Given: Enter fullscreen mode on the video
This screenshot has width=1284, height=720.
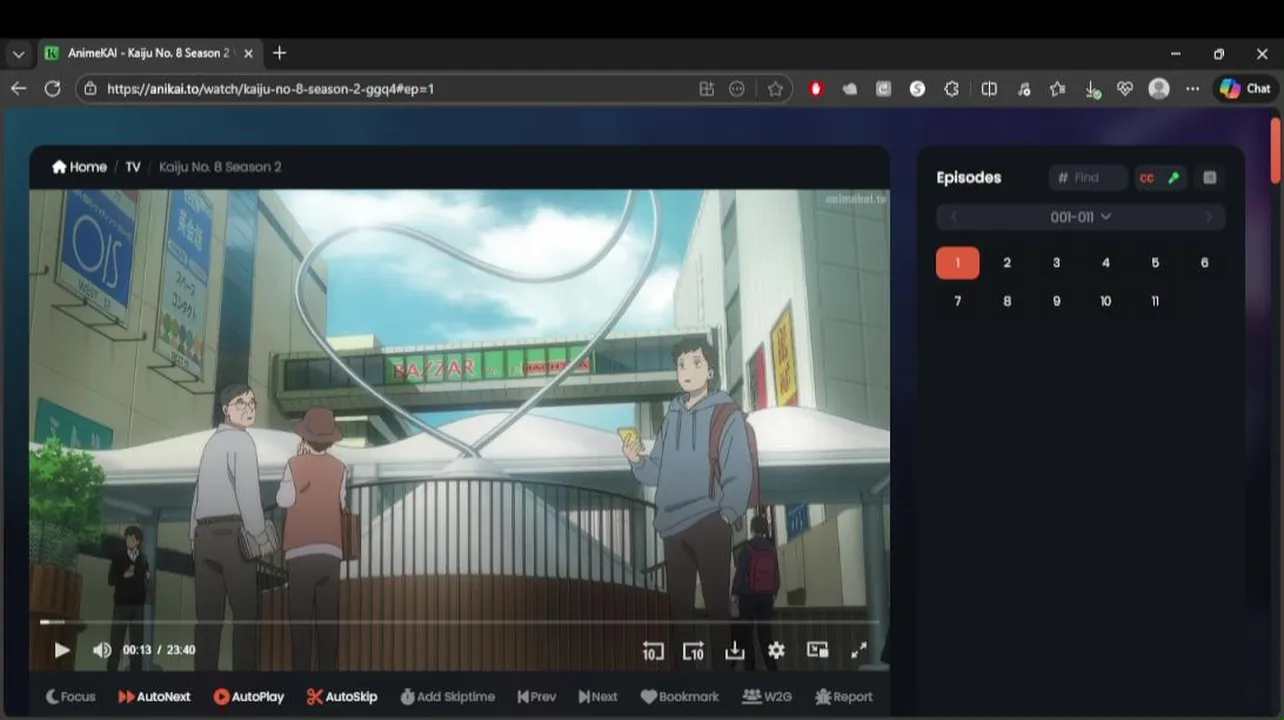Looking at the screenshot, I should click(x=858, y=650).
